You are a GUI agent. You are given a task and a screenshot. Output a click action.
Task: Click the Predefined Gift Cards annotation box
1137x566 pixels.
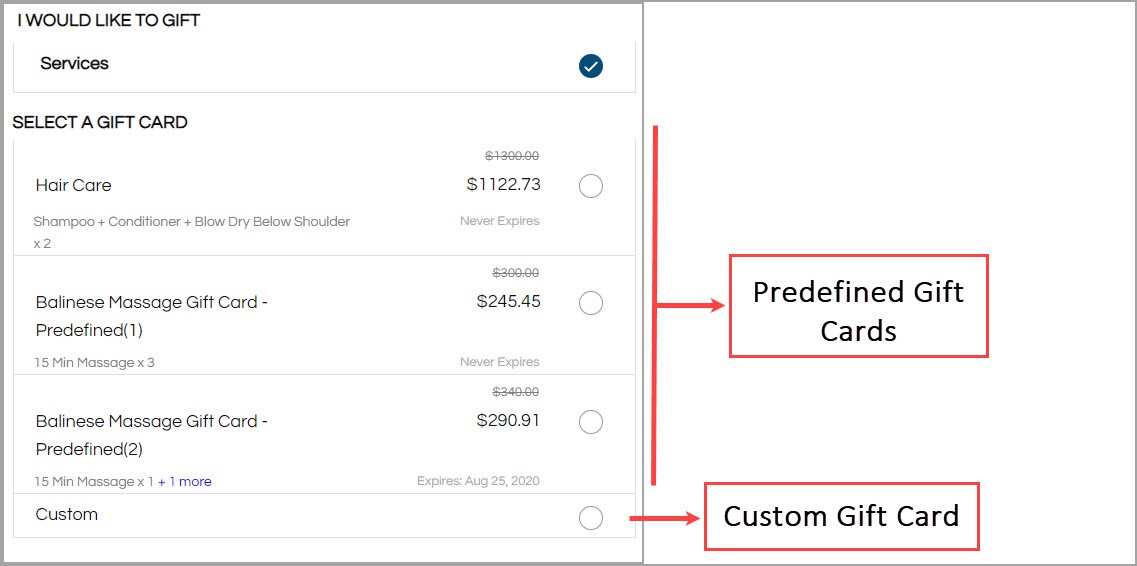coord(859,306)
